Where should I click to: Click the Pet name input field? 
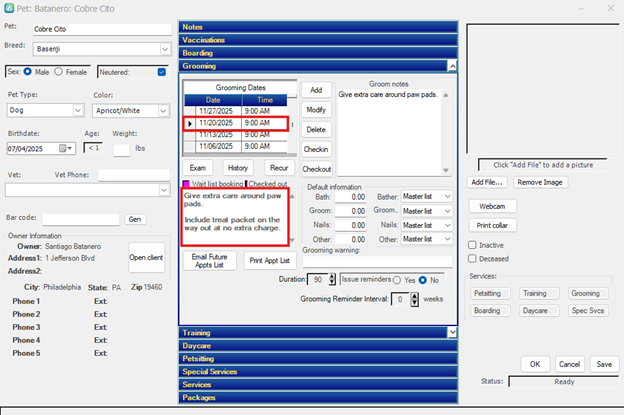pos(102,29)
